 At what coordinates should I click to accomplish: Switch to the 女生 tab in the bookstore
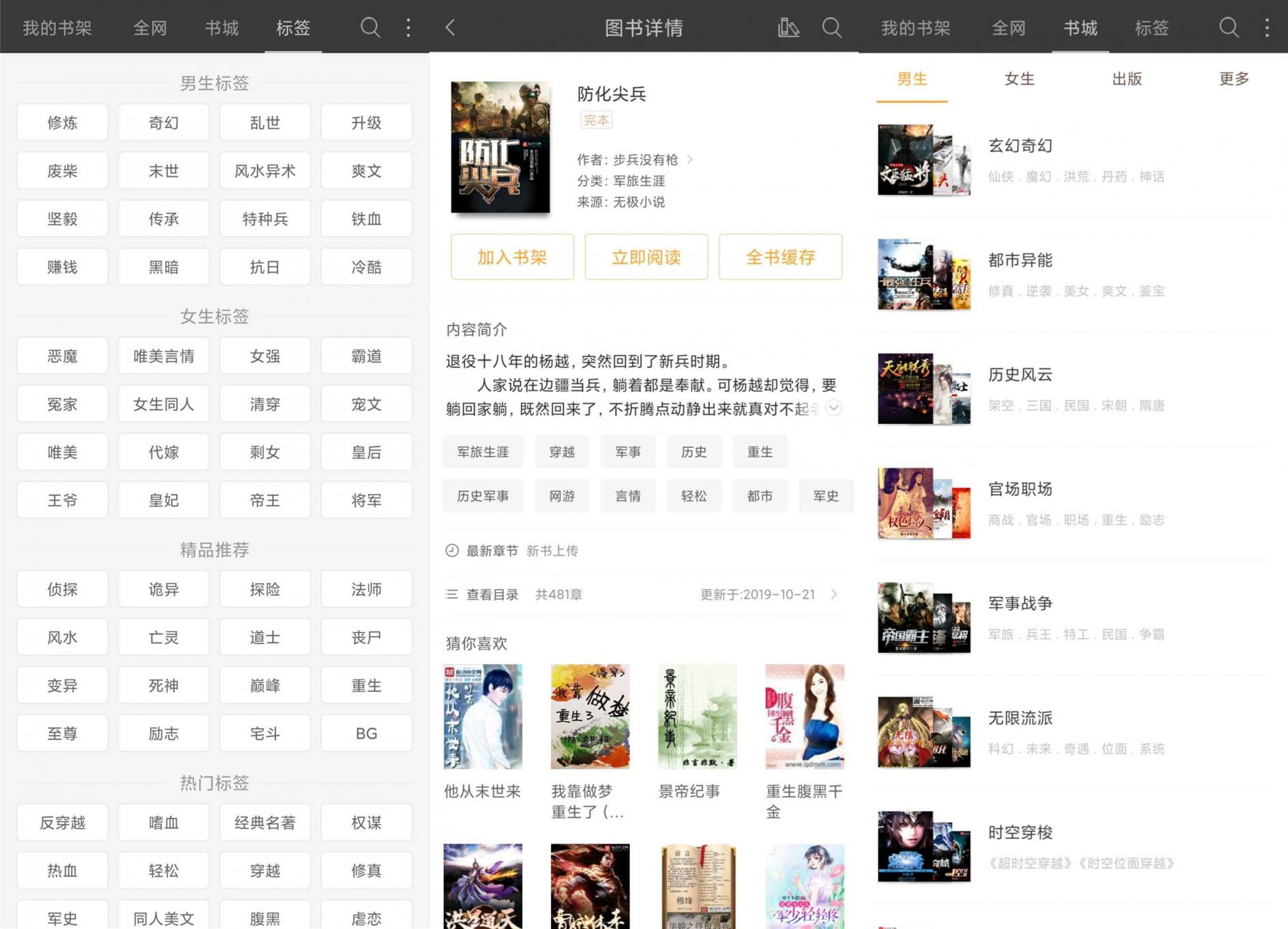coord(1019,79)
